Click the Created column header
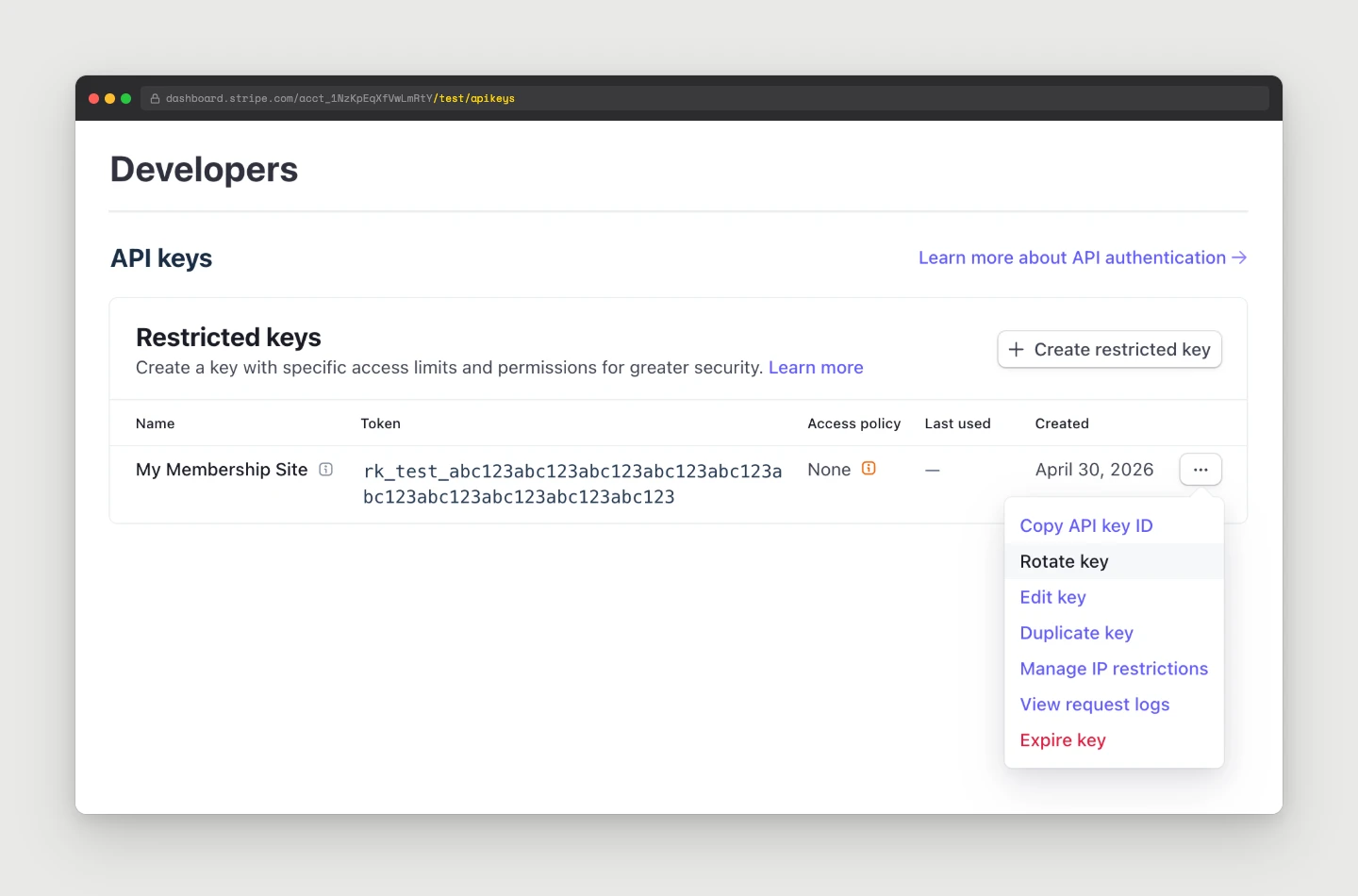The height and width of the screenshot is (896, 1358). coord(1062,423)
